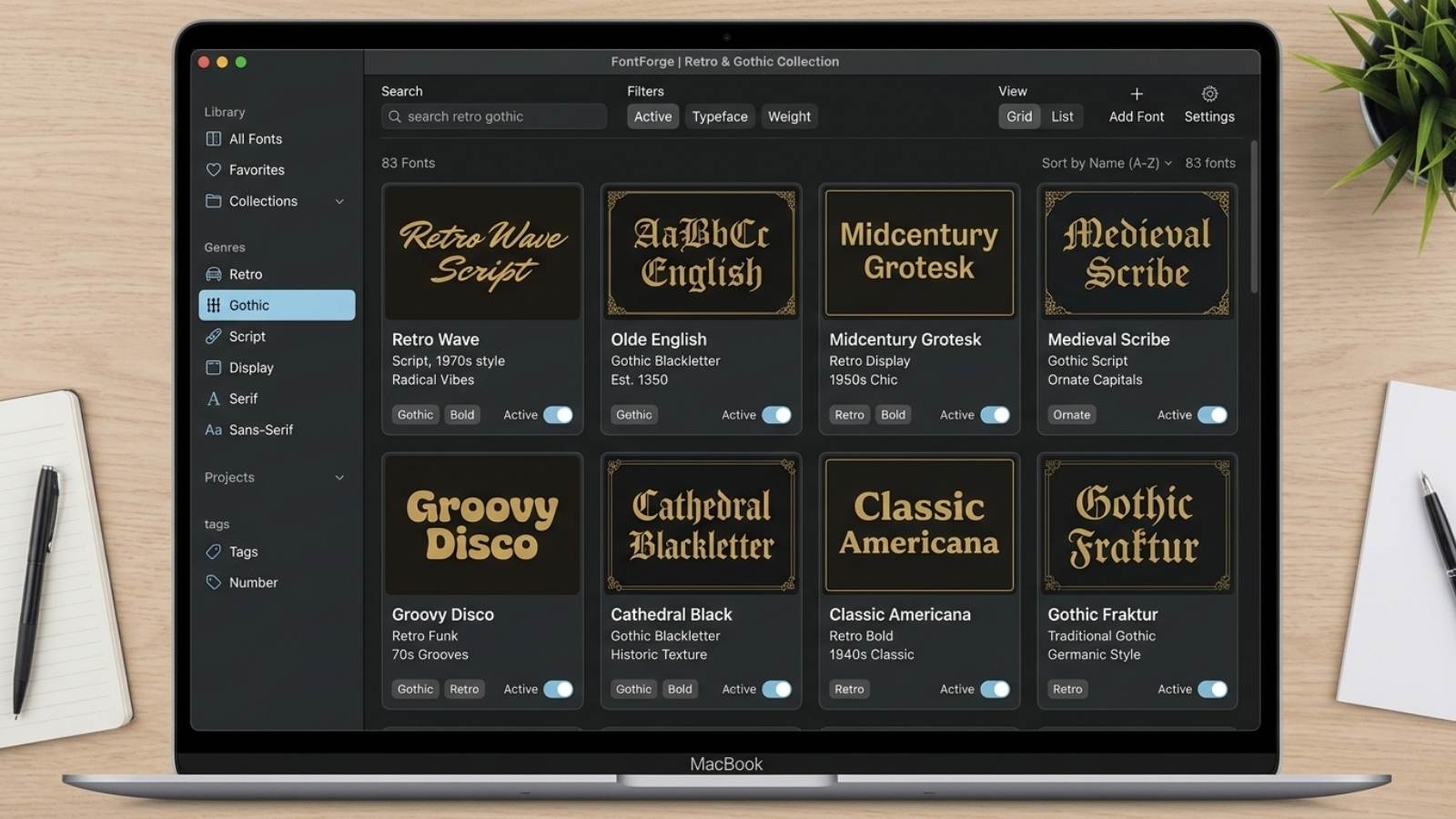Turn off Medieval Scribe active switch
The height and width of the screenshot is (819, 1456).
[1212, 415]
